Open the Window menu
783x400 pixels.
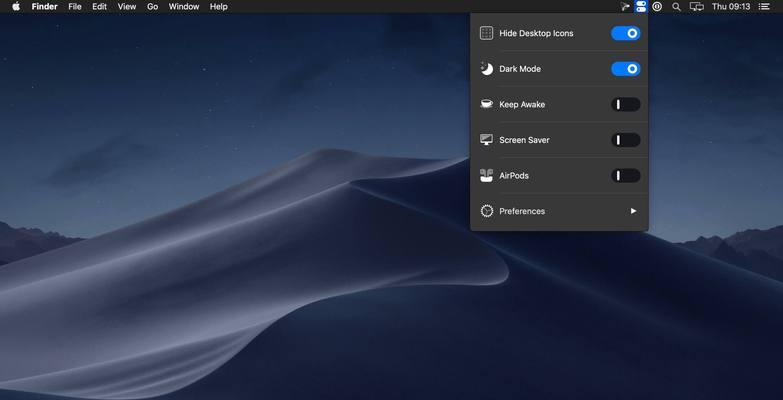184,6
